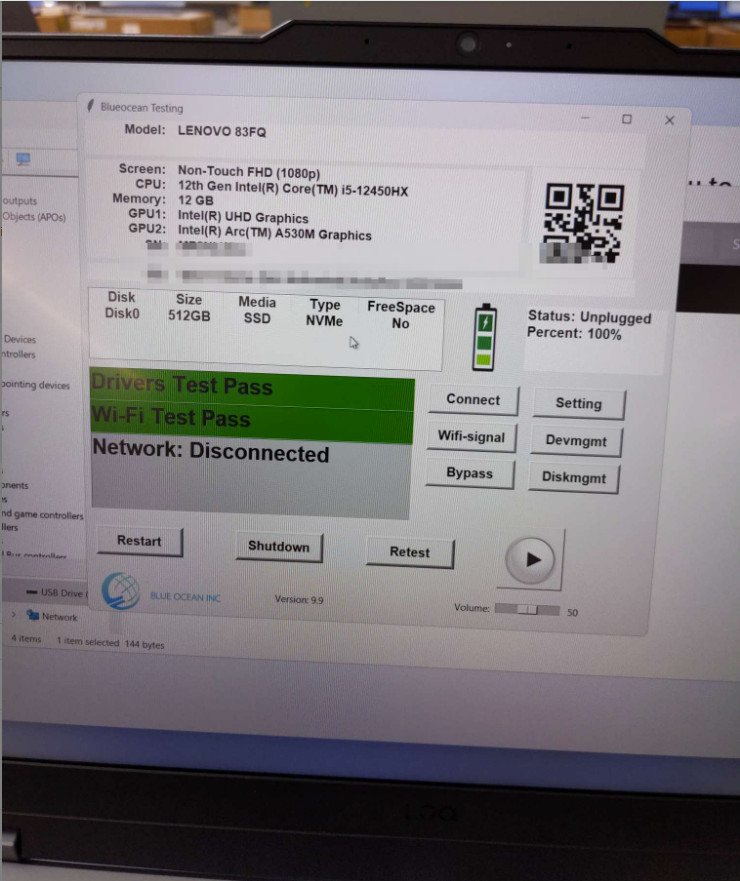Open Diskmgmt disk management

[574, 478]
